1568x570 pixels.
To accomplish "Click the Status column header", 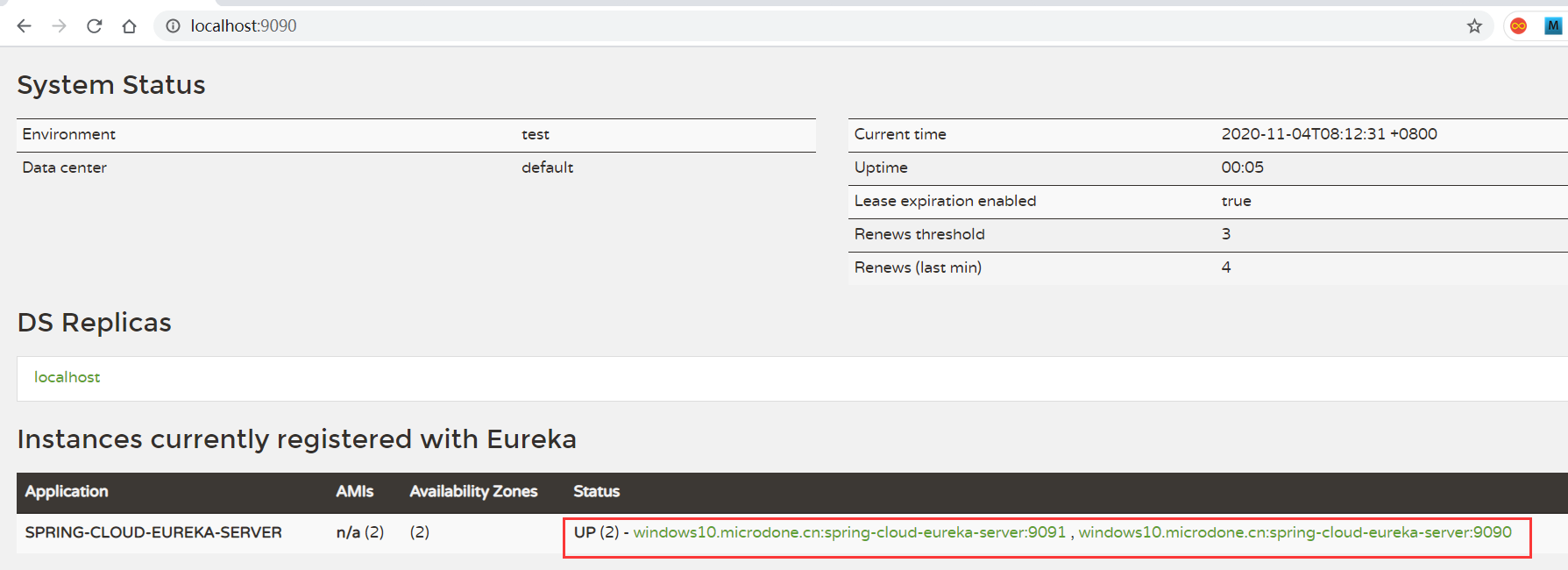I will (596, 492).
